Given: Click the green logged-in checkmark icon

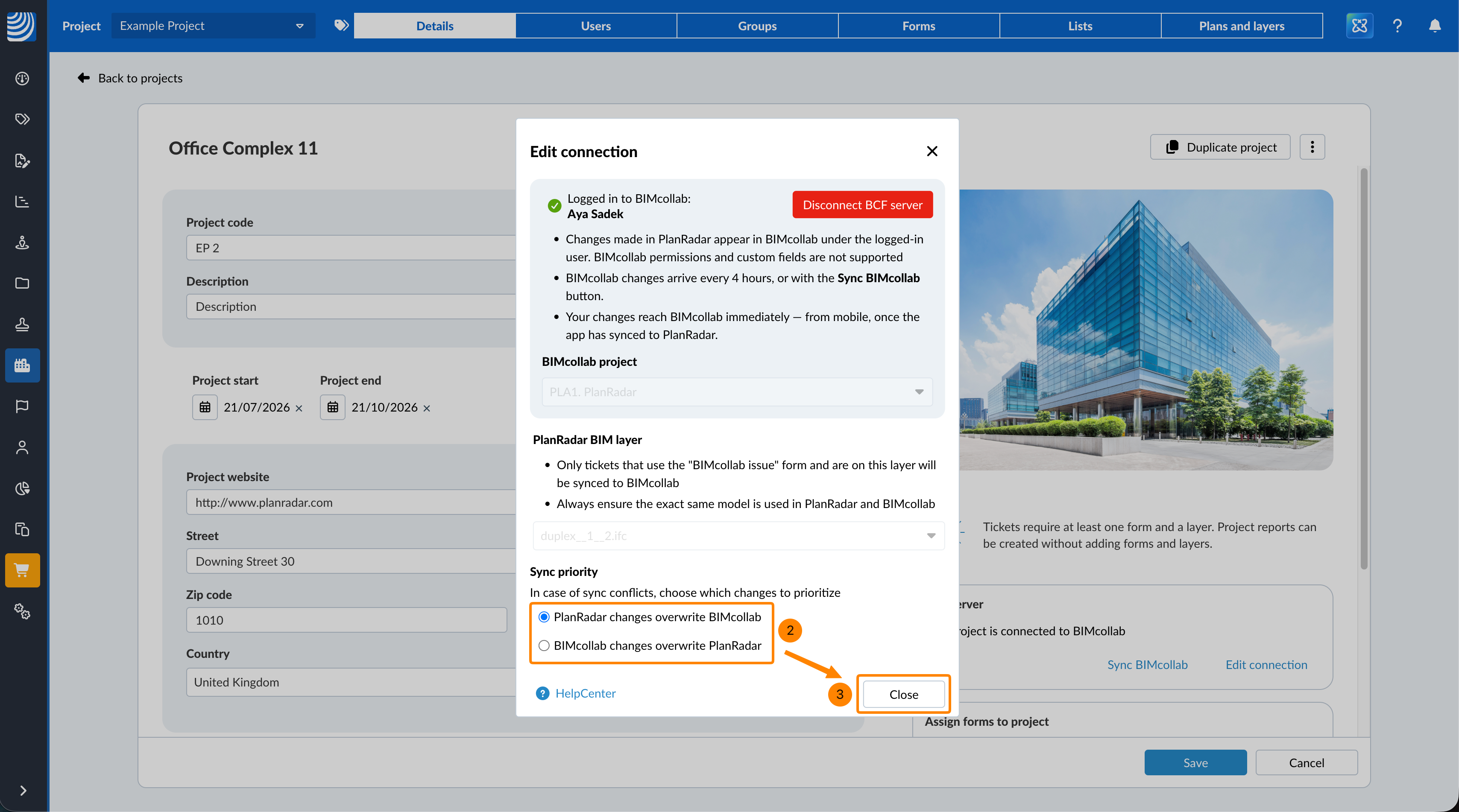Looking at the screenshot, I should pyautogui.click(x=554, y=206).
